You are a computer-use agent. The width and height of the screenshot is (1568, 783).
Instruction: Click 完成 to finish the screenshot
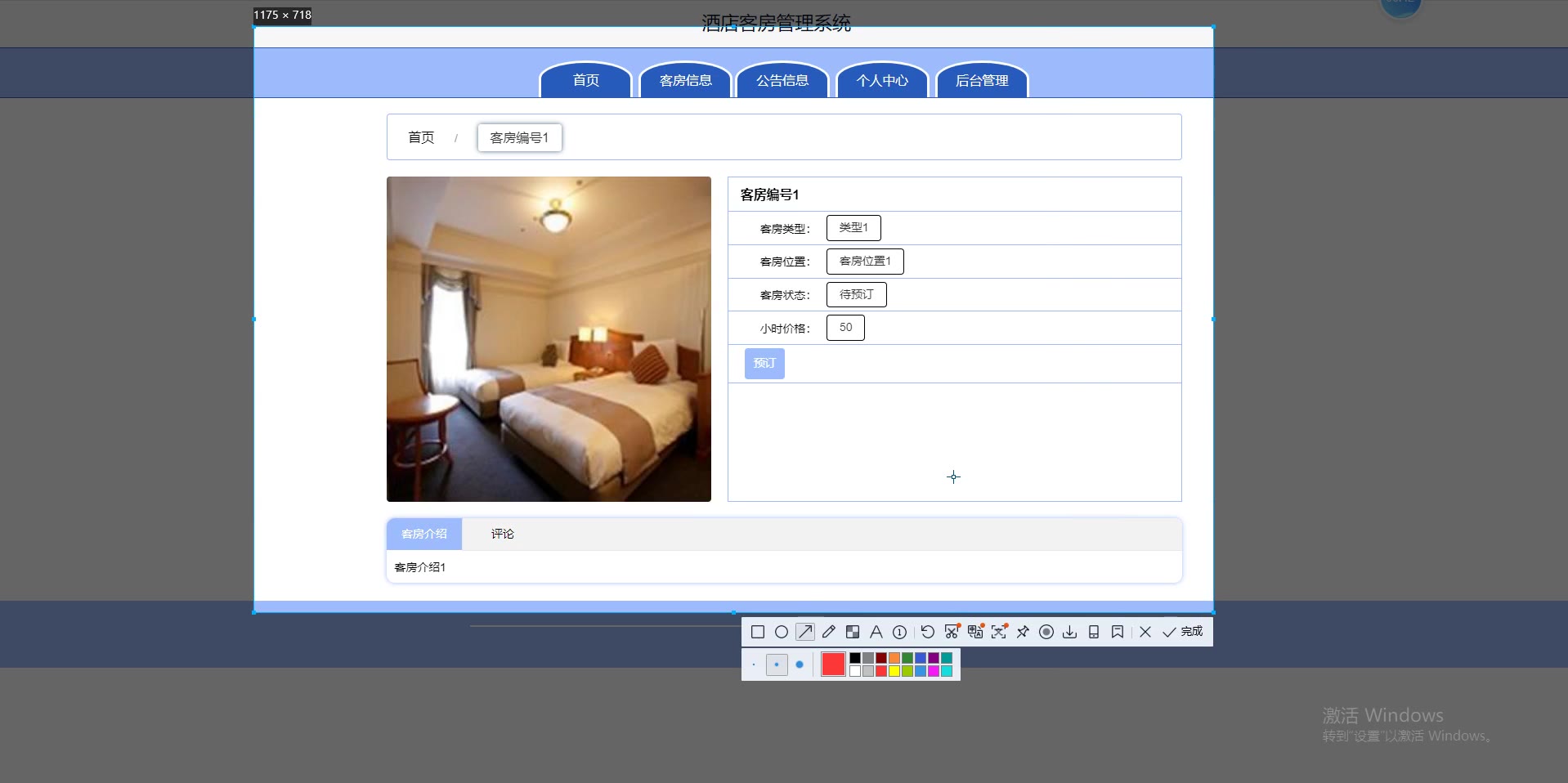(x=1183, y=632)
